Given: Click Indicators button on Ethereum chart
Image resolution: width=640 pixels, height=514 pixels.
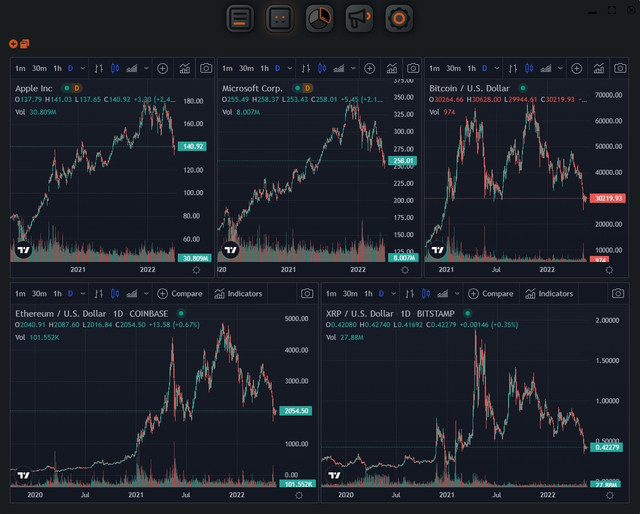Looking at the screenshot, I should pos(238,294).
